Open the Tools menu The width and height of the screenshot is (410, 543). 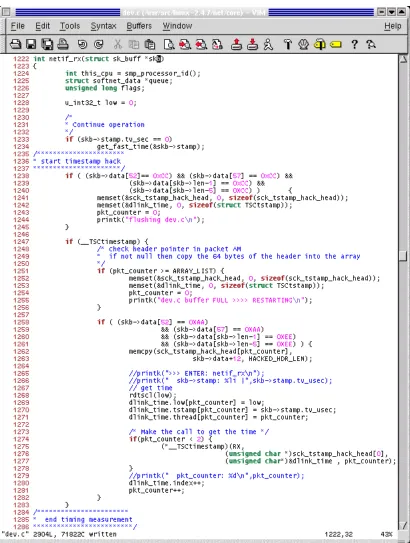click(x=70, y=26)
